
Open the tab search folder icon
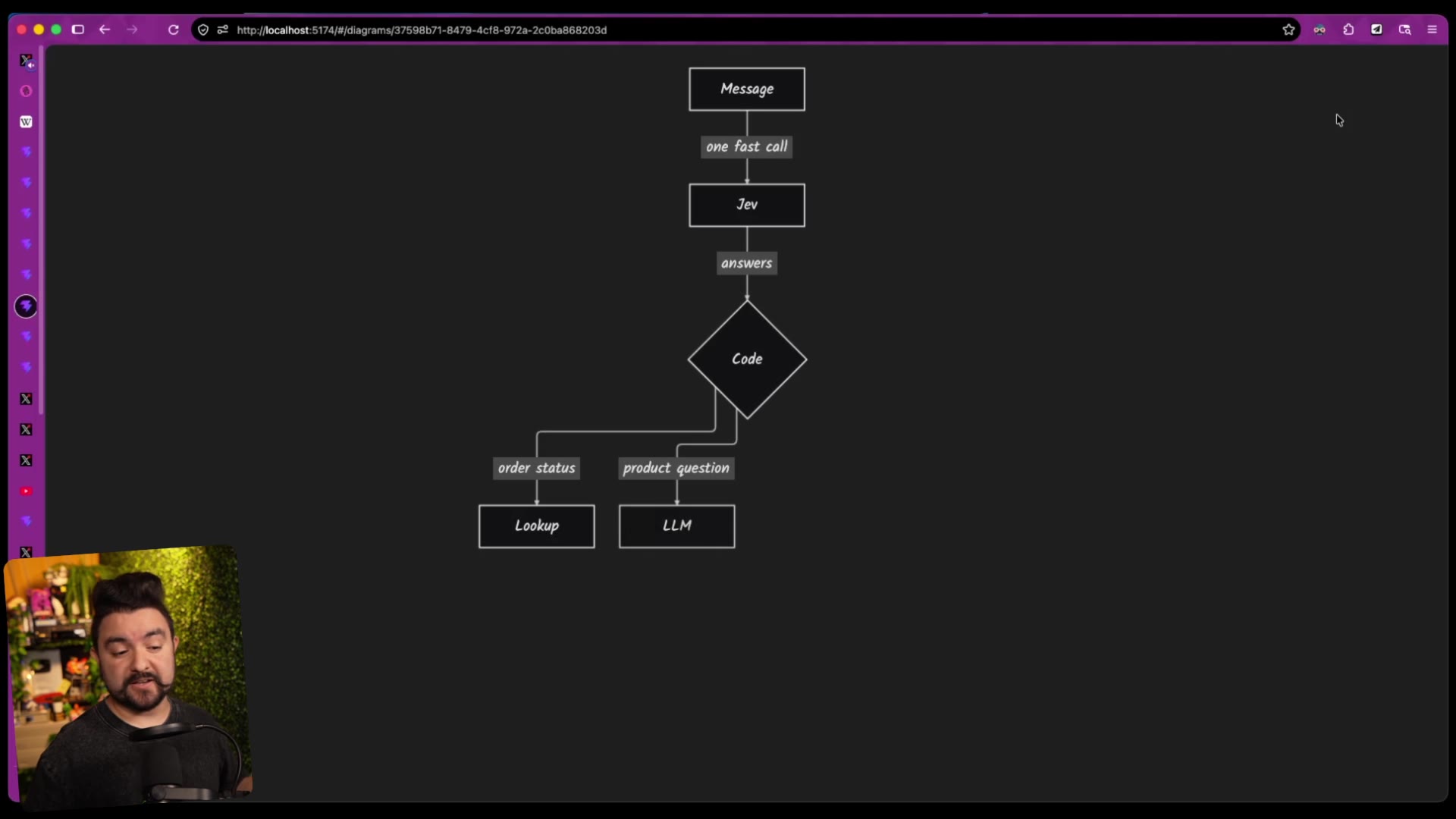(1404, 30)
